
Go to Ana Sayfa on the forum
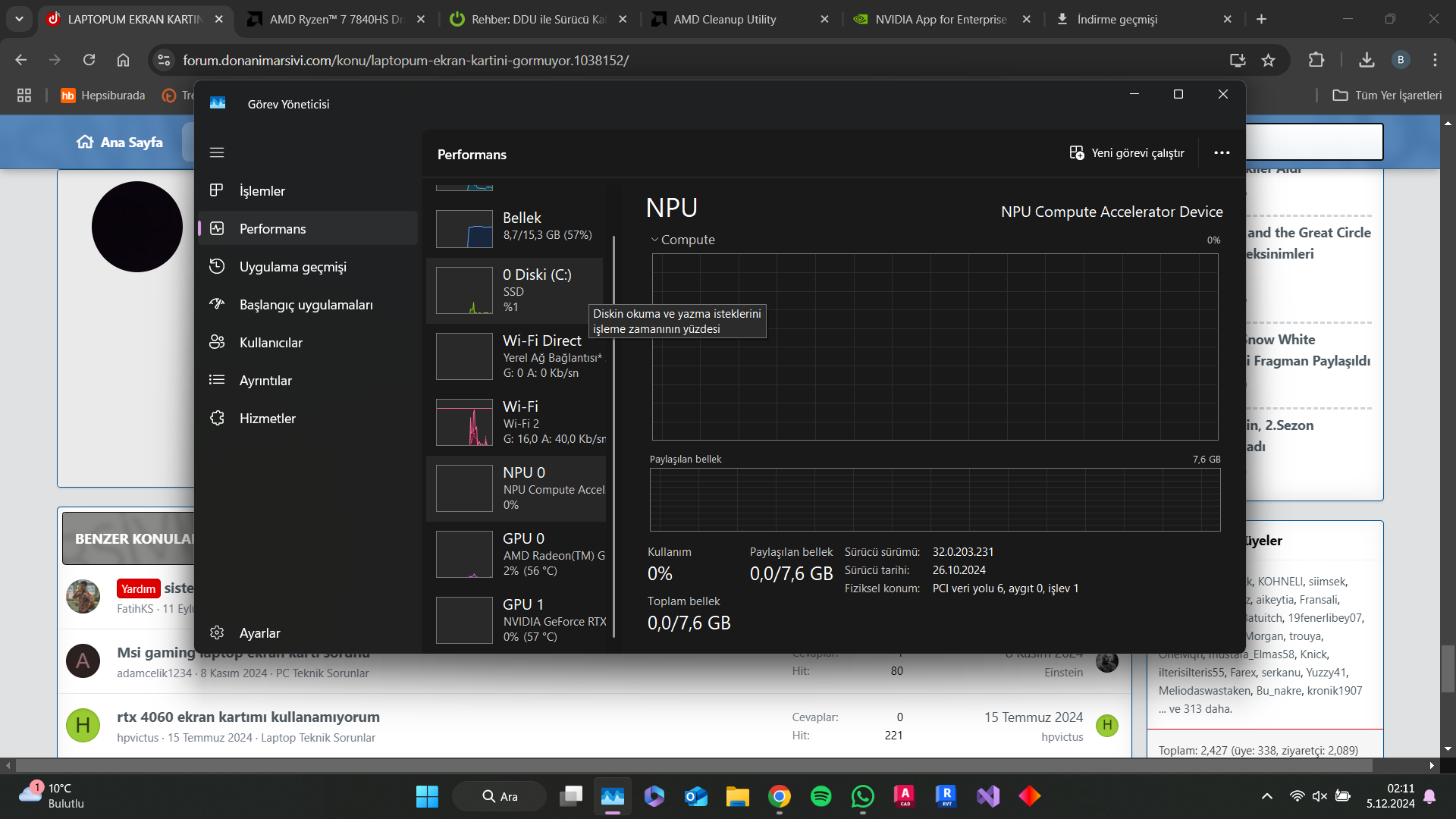point(120,142)
